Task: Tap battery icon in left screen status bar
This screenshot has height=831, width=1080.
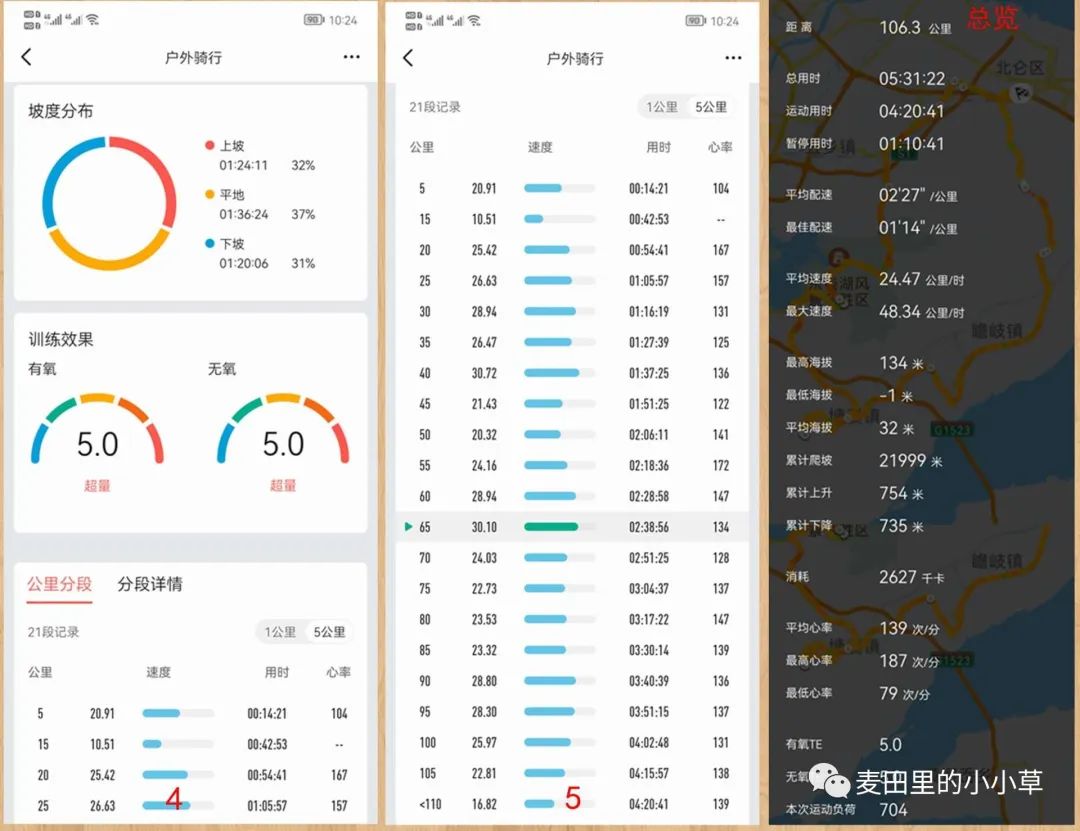Action: point(314,20)
